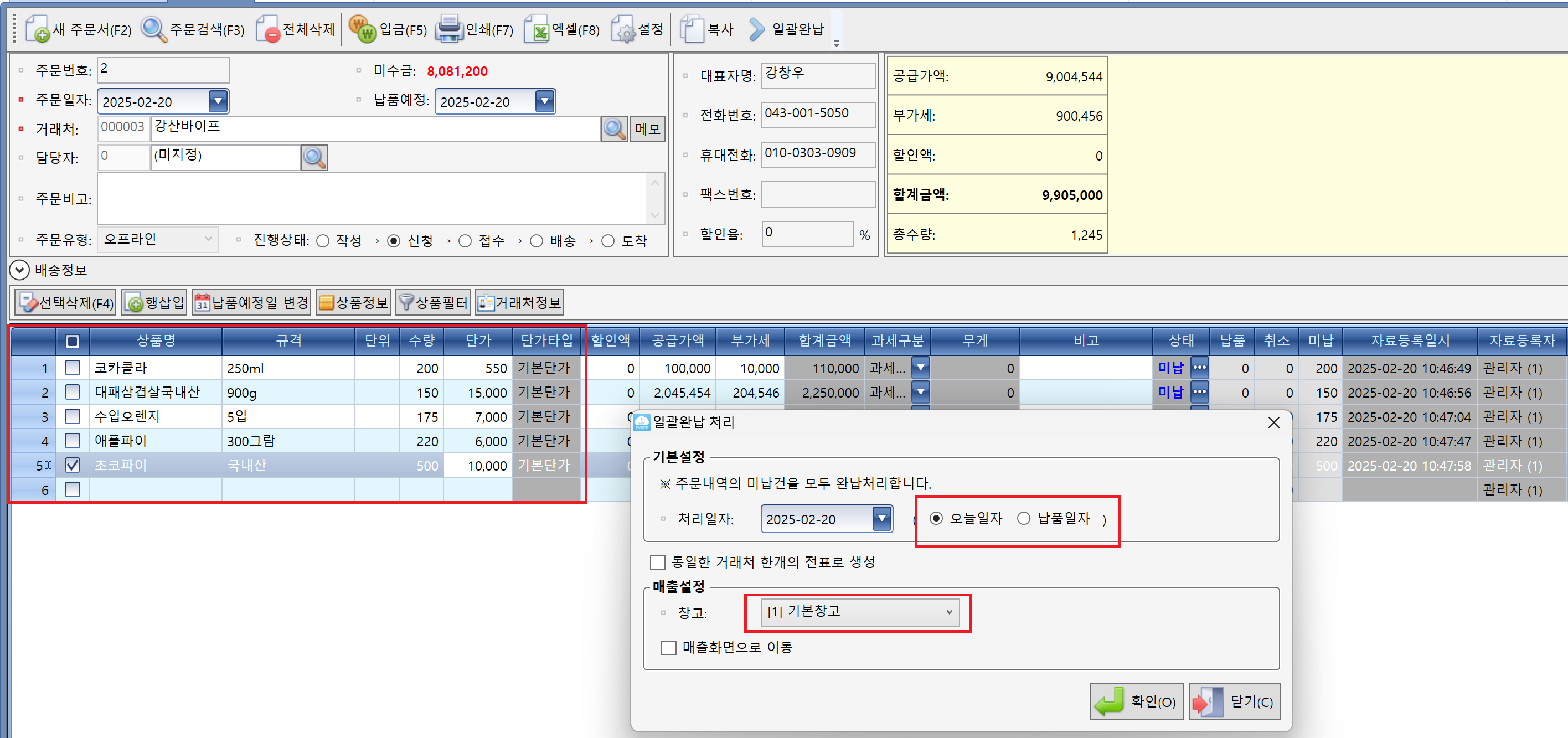Open 과세구분 dropdown in 대패삼겹살국내산 row

tap(921, 392)
